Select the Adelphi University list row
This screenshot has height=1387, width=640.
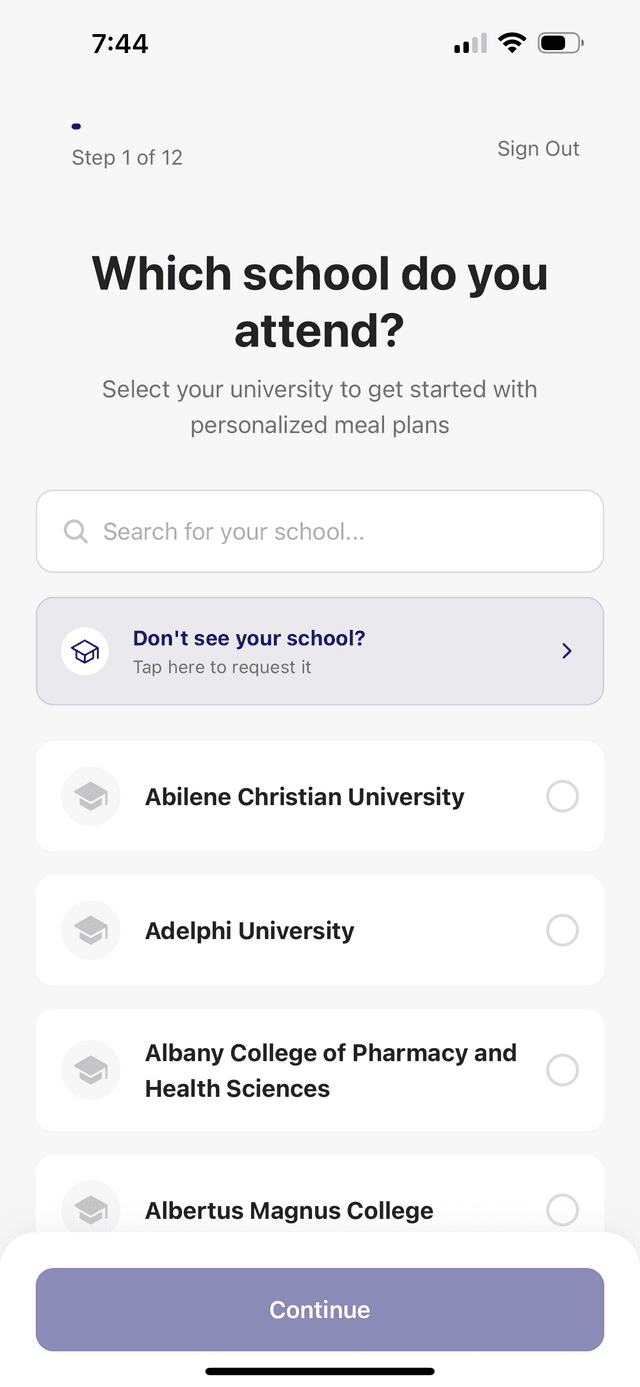coord(320,930)
